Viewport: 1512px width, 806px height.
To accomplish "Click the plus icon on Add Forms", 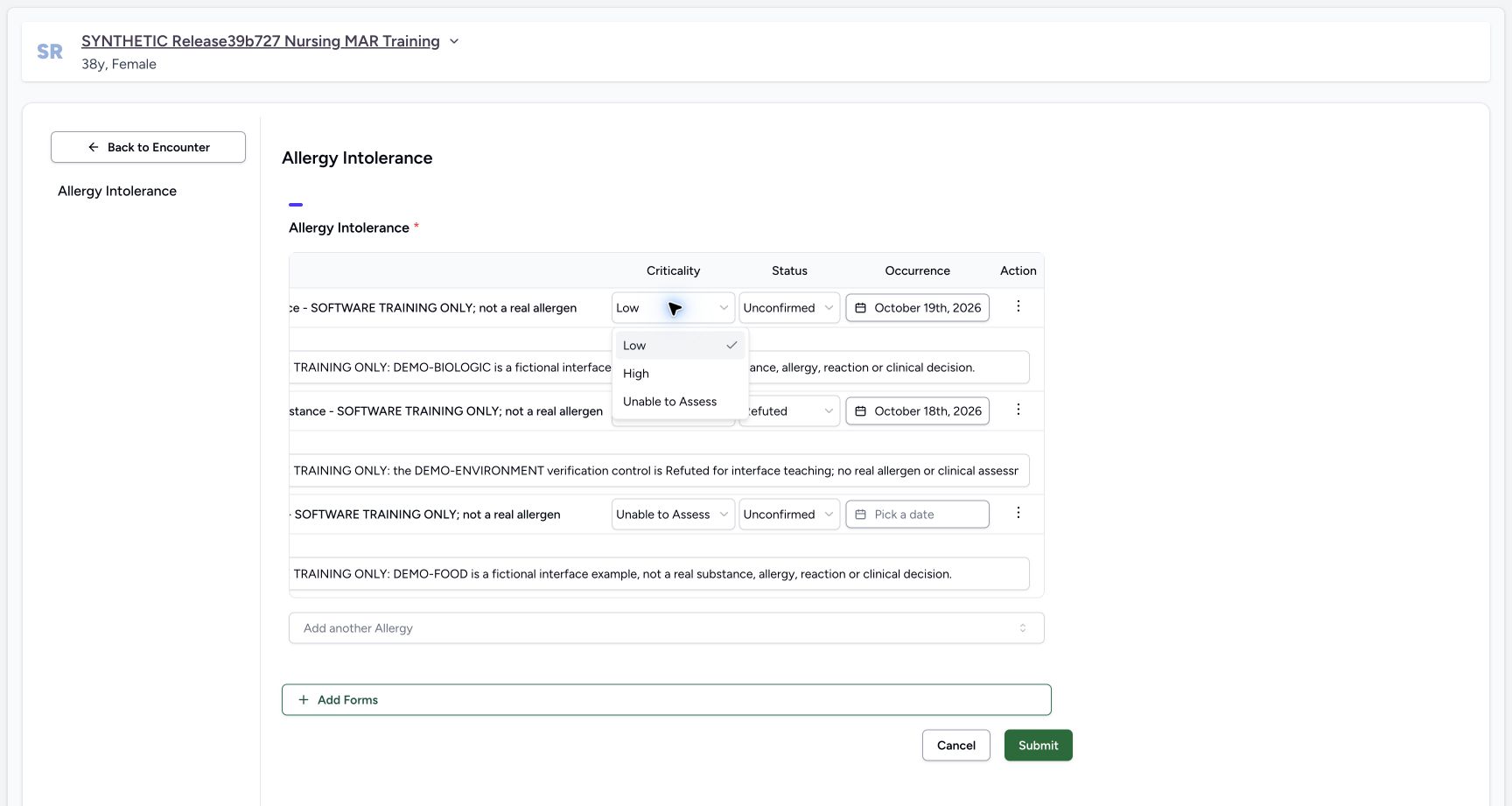I will coord(304,699).
